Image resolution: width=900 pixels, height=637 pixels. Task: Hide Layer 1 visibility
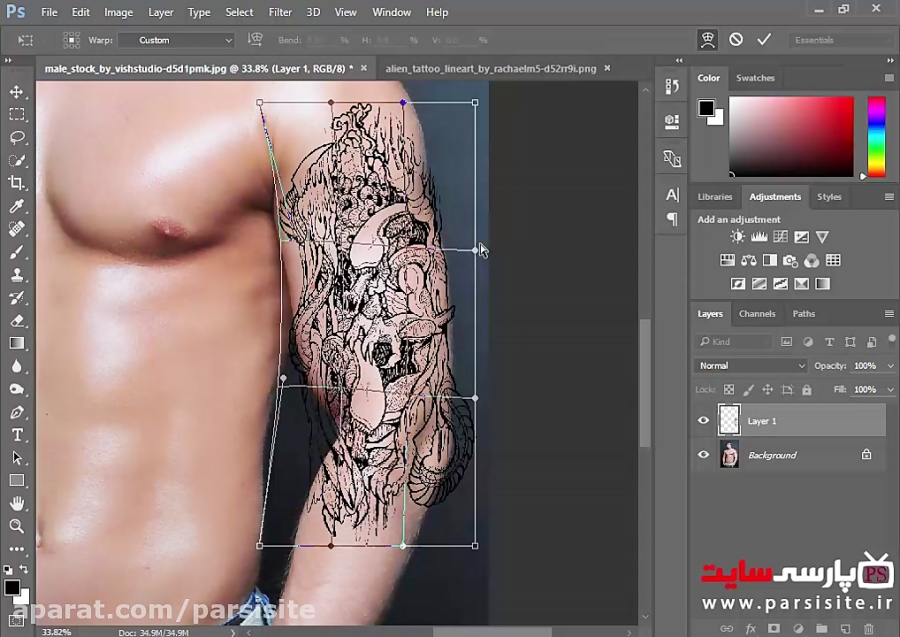coord(704,420)
